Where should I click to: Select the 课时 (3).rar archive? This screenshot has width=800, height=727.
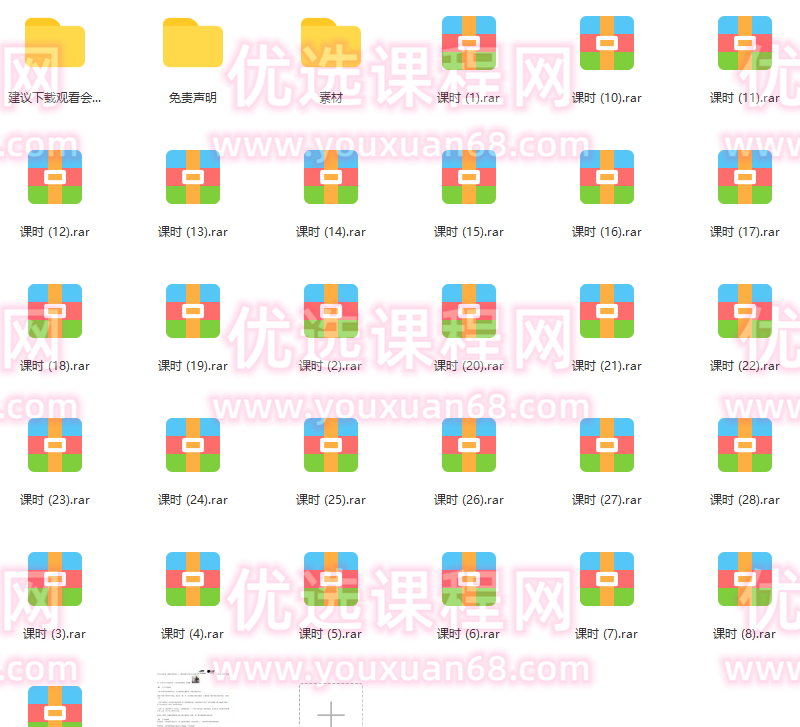(x=55, y=580)
